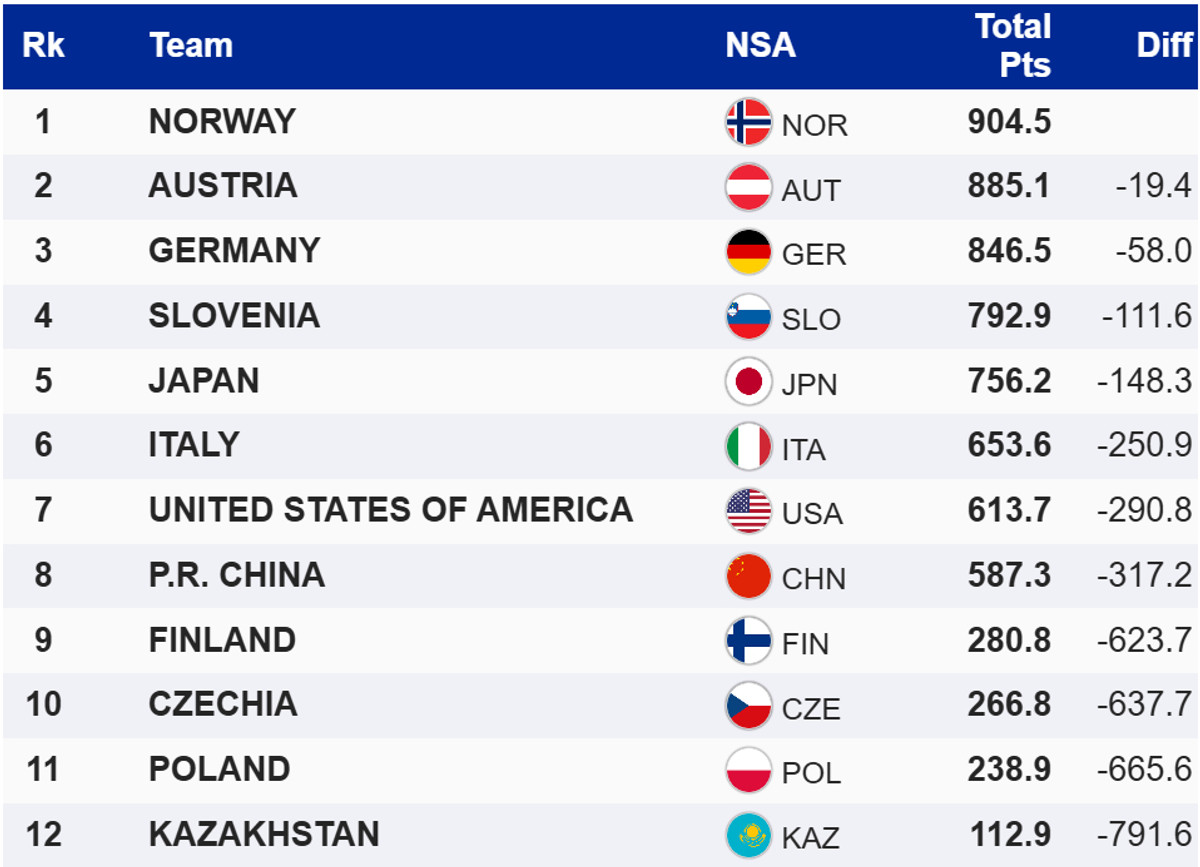This screenshot has height=867, width=1200.
Task: Select the Italy flag icon
Action: coord(748,446)
